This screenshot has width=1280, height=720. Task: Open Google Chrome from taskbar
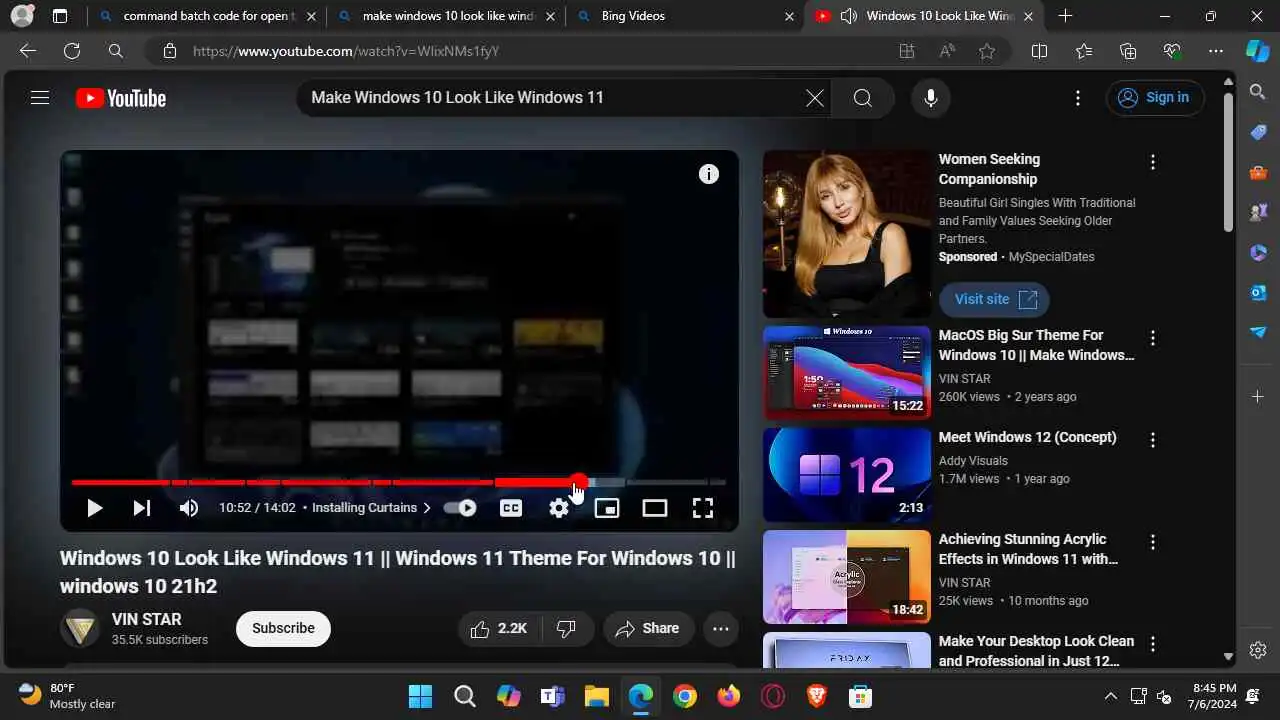point(685,696)
